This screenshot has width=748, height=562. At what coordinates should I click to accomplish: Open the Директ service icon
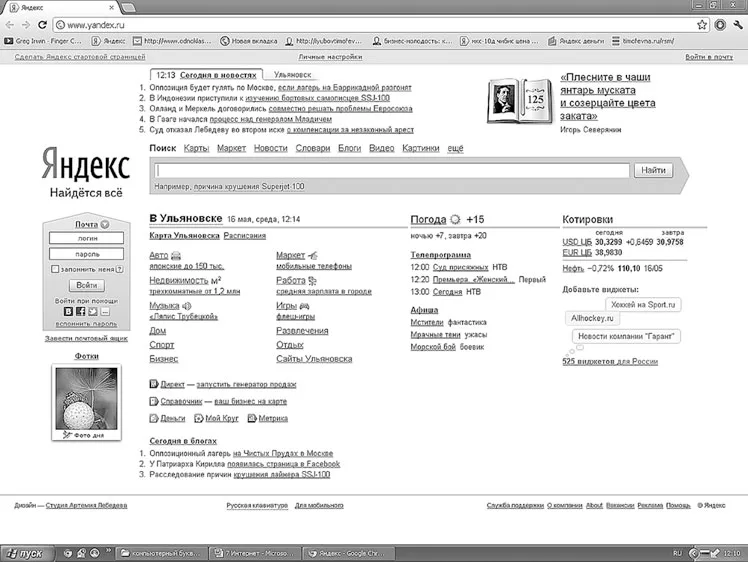point(154,384)
